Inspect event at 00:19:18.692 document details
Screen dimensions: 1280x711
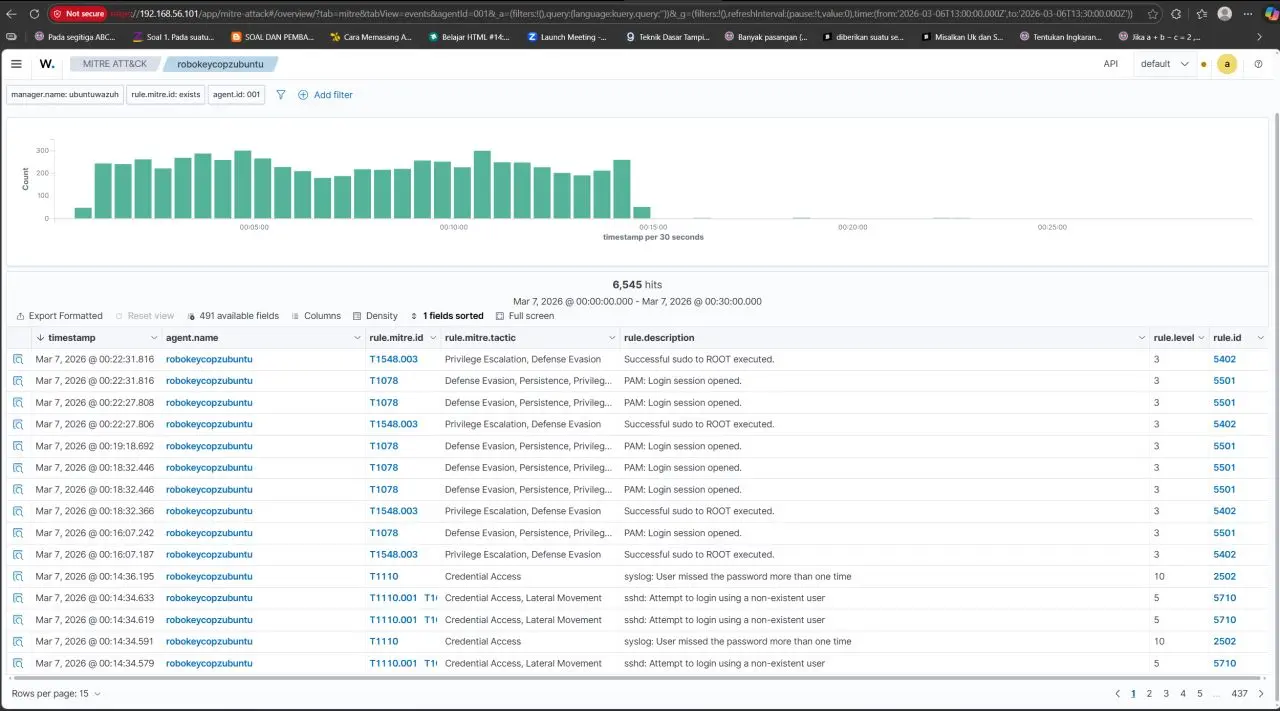click(x=18, y=446)
